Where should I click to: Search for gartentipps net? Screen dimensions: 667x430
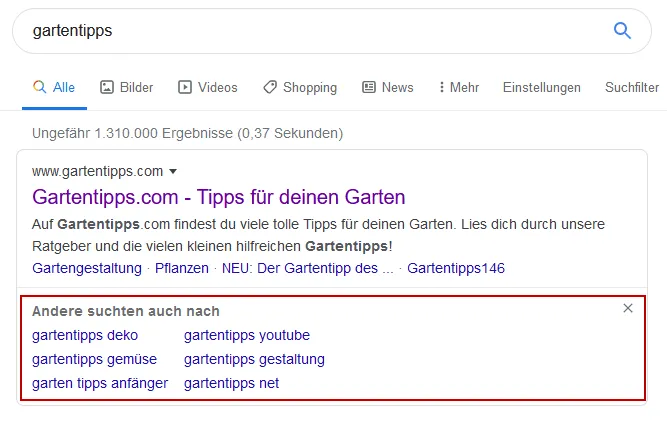231,383
